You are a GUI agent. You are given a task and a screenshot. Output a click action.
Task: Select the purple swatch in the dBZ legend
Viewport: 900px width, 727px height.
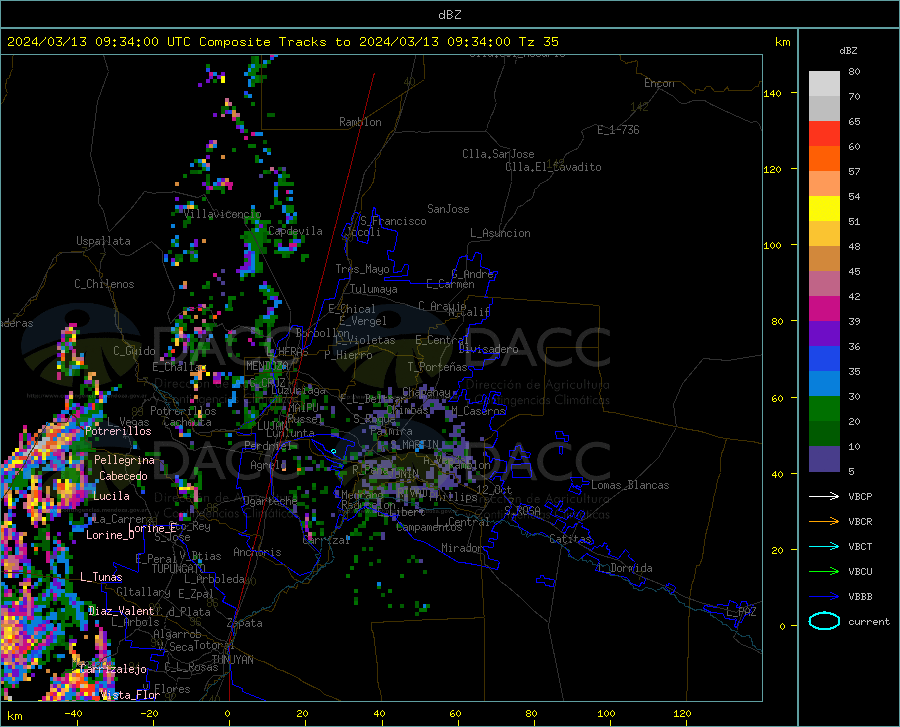(824, 334)
